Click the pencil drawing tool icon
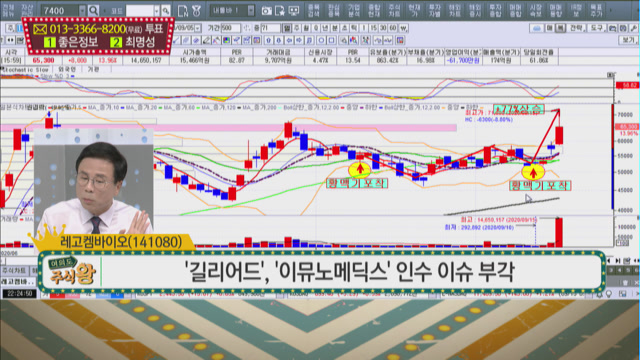Image resolution: width=640 pixels, height=360 pixels. (207, 40)
